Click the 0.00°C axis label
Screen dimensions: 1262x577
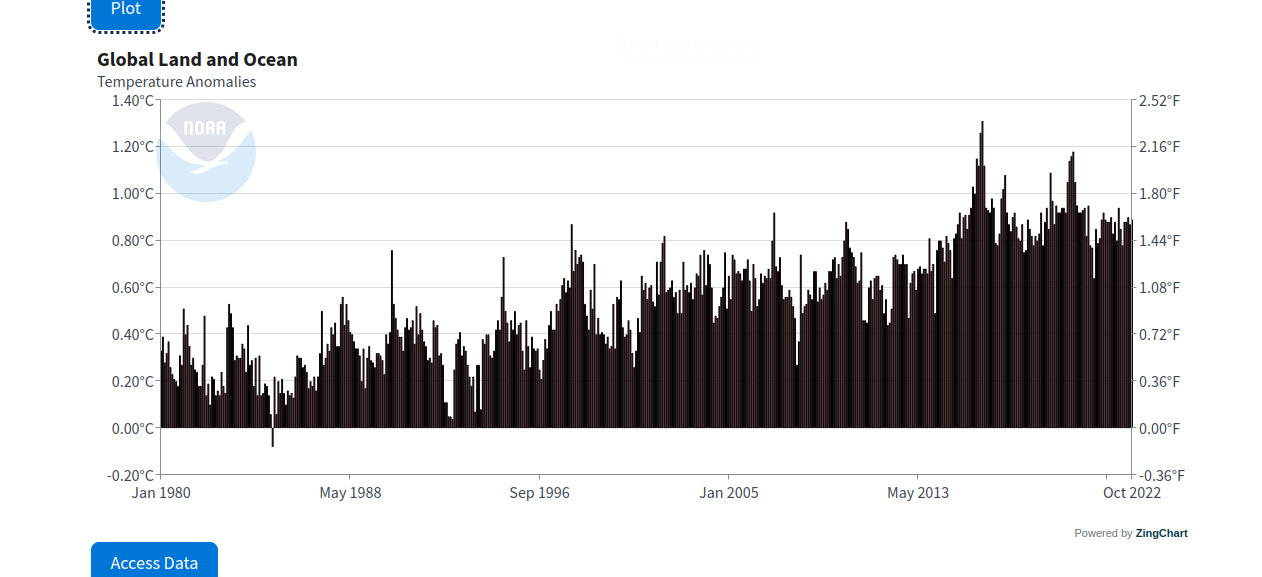(x=133, y=429)
